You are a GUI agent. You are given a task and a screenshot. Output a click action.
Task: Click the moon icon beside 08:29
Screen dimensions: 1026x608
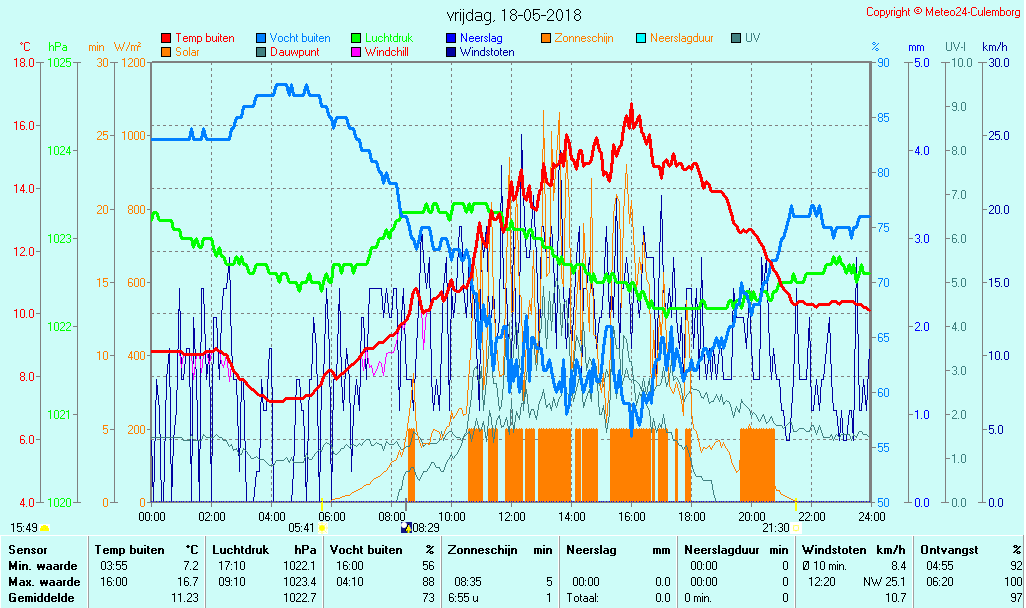click(x=405, y=527)
